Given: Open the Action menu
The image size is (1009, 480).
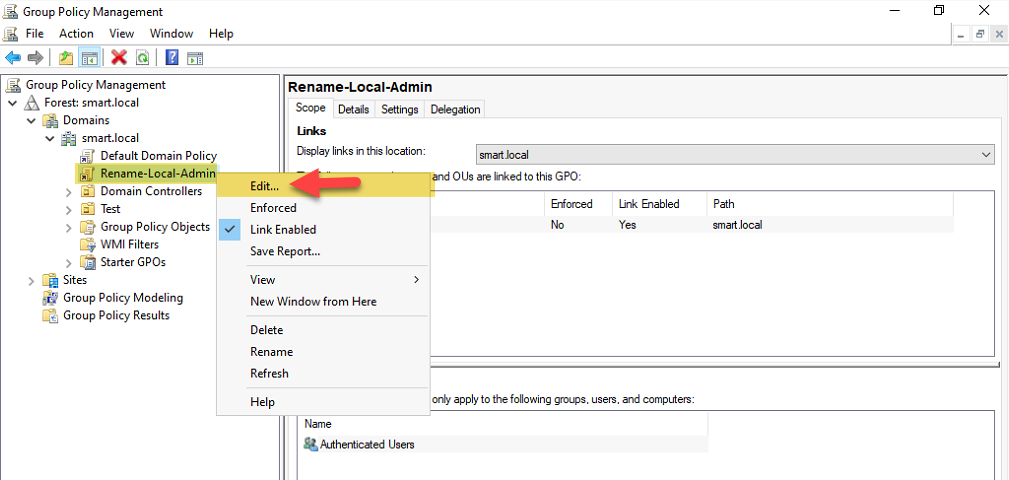Looking at the screenshot, I should [x=77, y=33].
